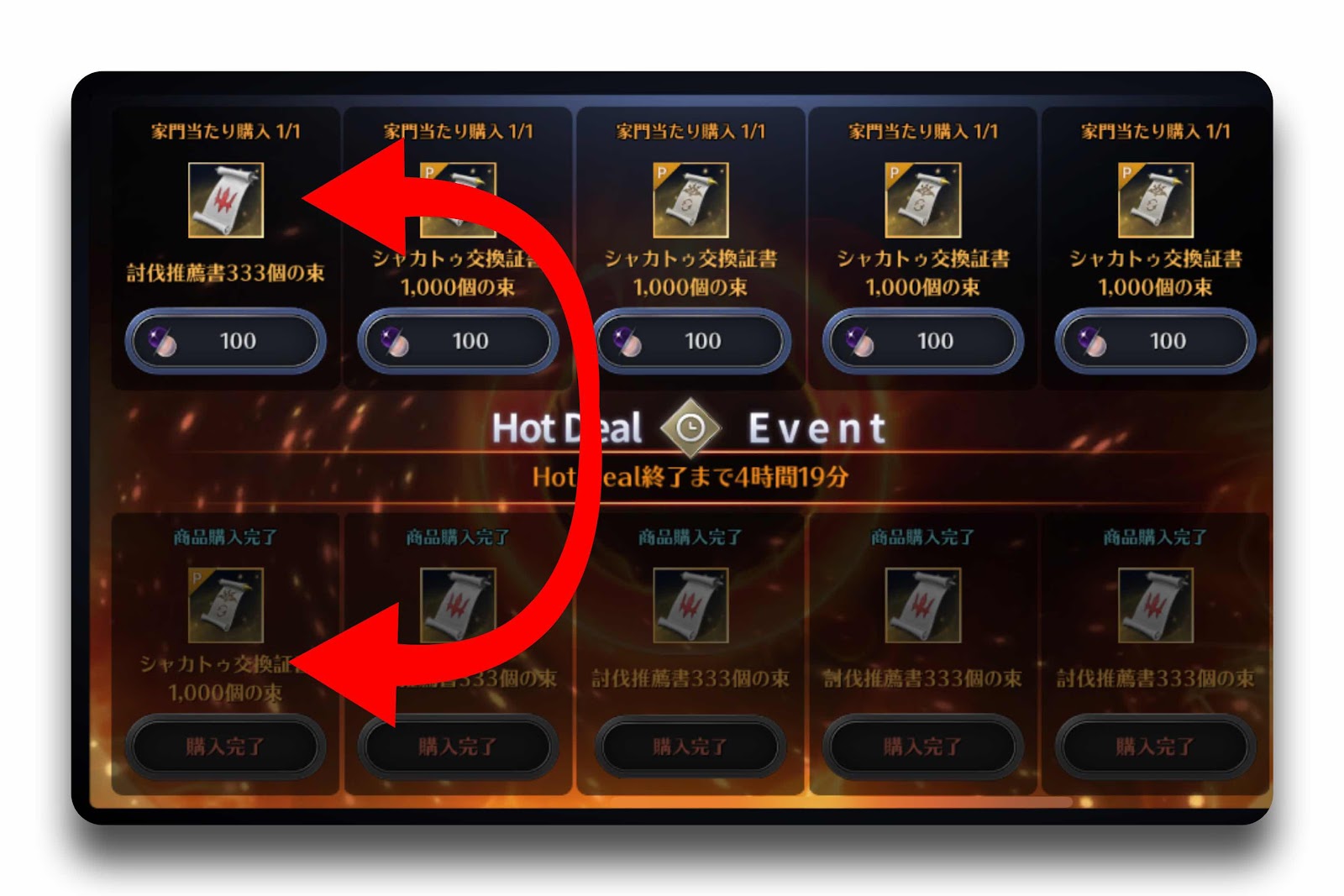Click the red scroll icon in first top item

(225, 200)
